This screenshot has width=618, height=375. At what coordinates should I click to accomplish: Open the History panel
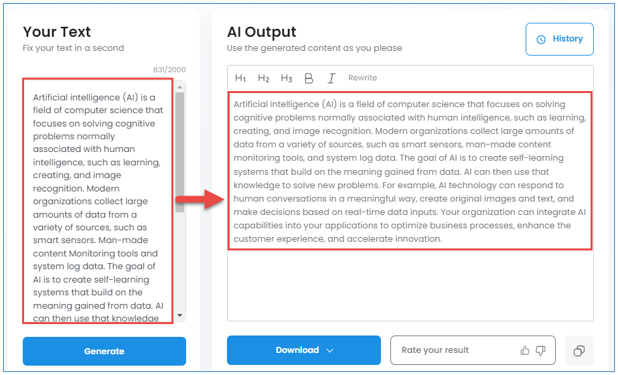click(x=559, y=39)
